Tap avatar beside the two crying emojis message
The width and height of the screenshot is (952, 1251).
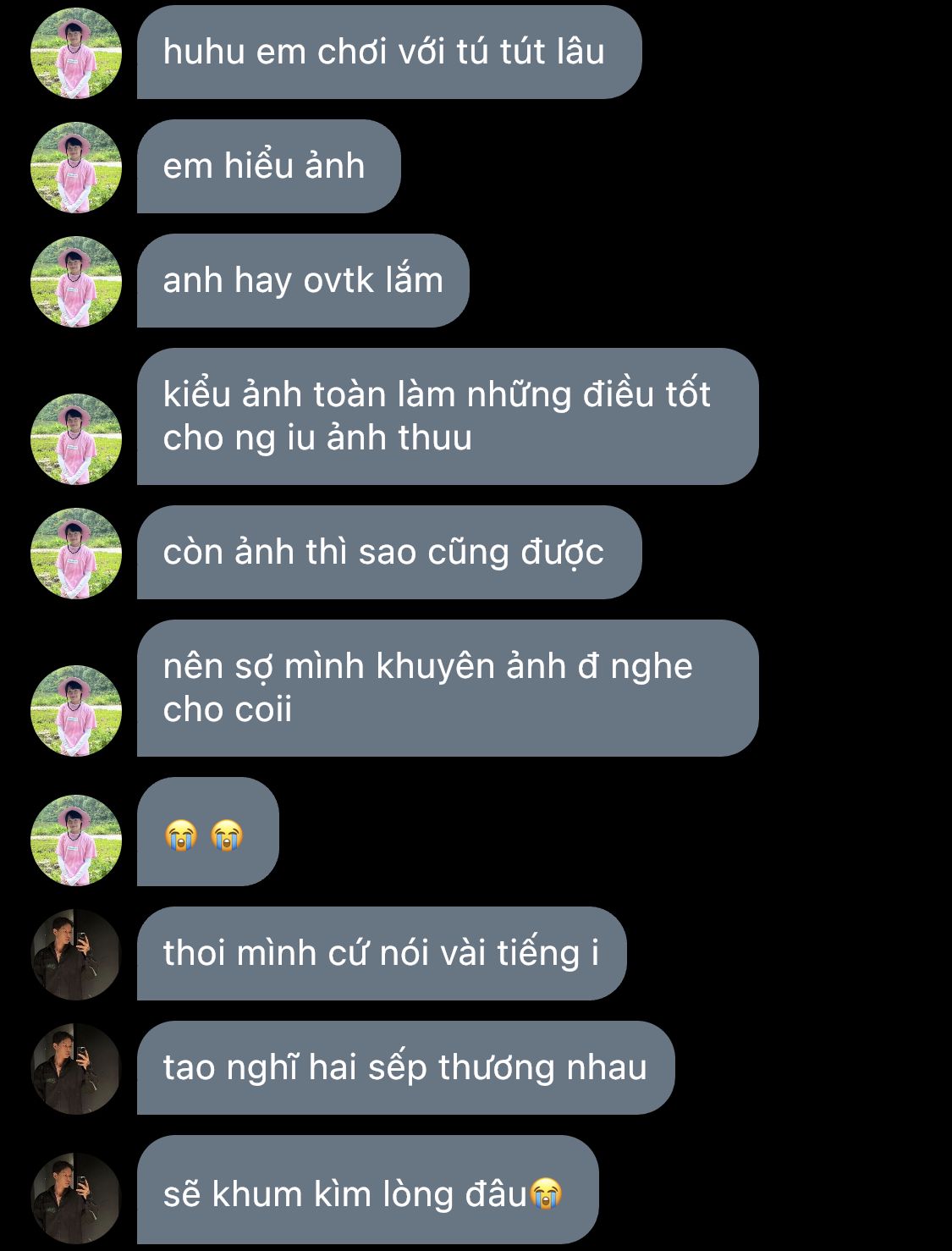(76, 840)
